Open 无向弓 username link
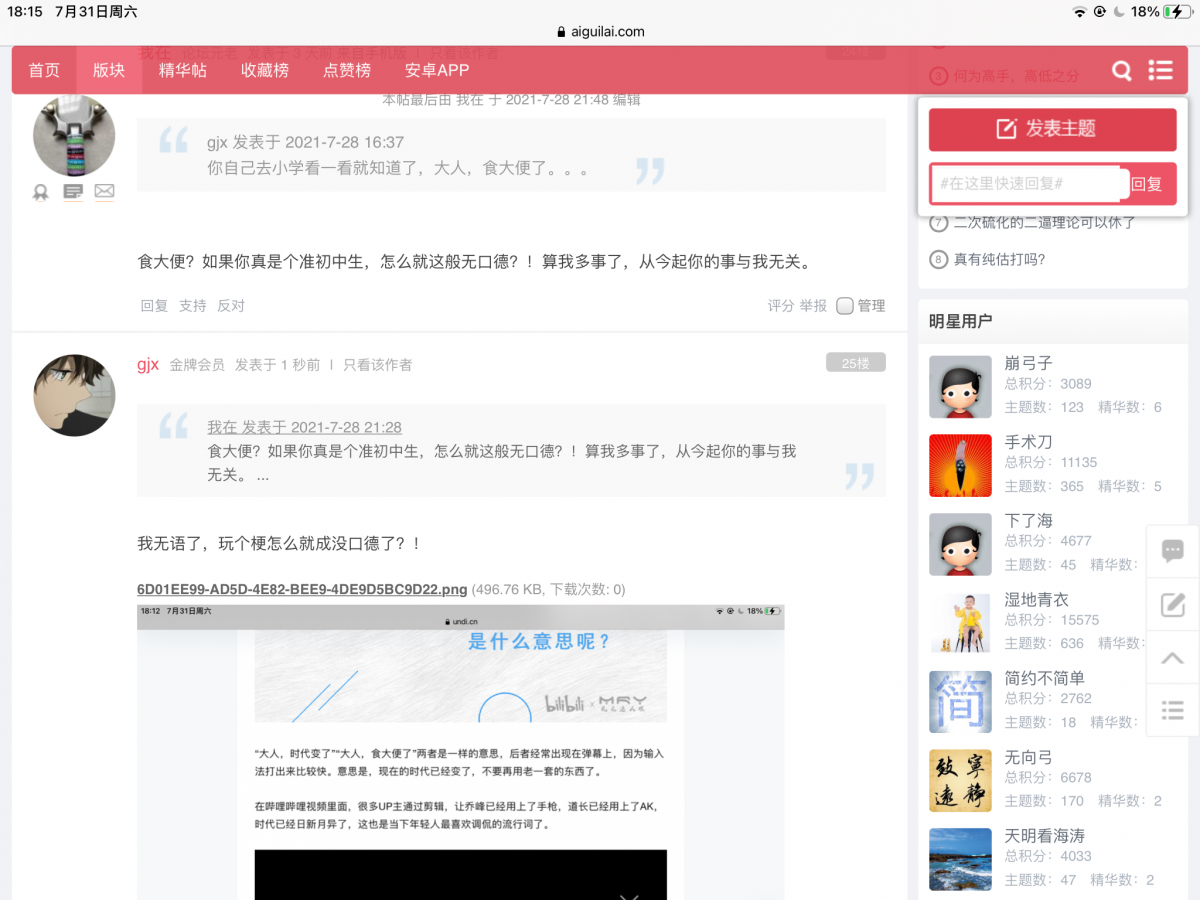Image resolution: width=1200 pixels, height=900 pixels. [x=1029, y=757]
